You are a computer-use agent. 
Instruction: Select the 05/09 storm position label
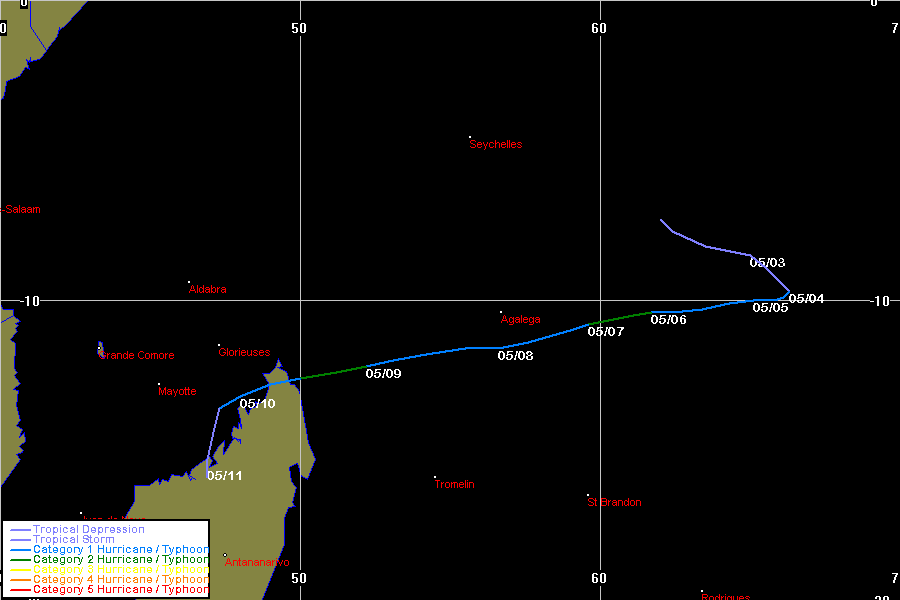[383, 374]
